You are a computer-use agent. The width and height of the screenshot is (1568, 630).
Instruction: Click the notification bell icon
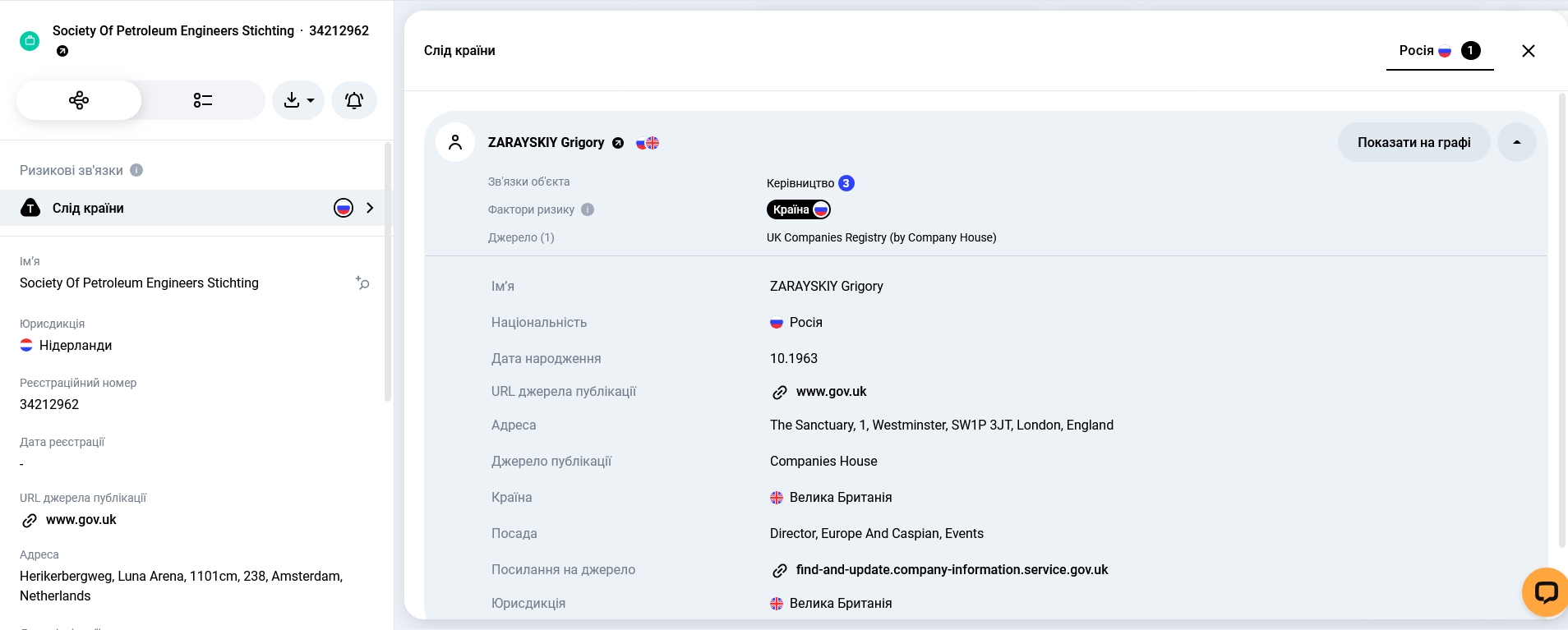click(x=353, y=99)
